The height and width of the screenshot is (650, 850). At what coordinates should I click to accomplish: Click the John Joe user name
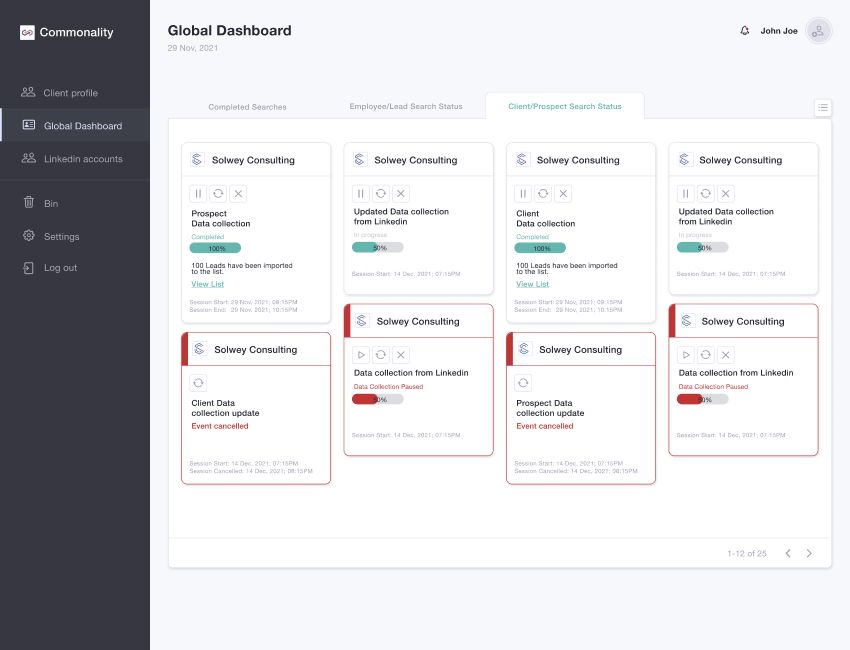pos(778,31)
